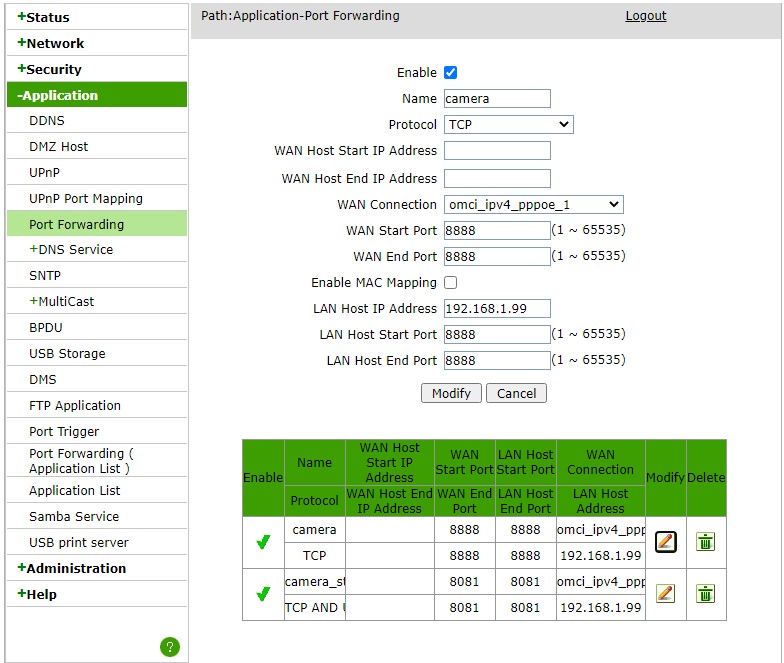This screenshot has height=663, width=784.
Task: Click the WAN Host End IP Address field
Action: tap(498, 178)
